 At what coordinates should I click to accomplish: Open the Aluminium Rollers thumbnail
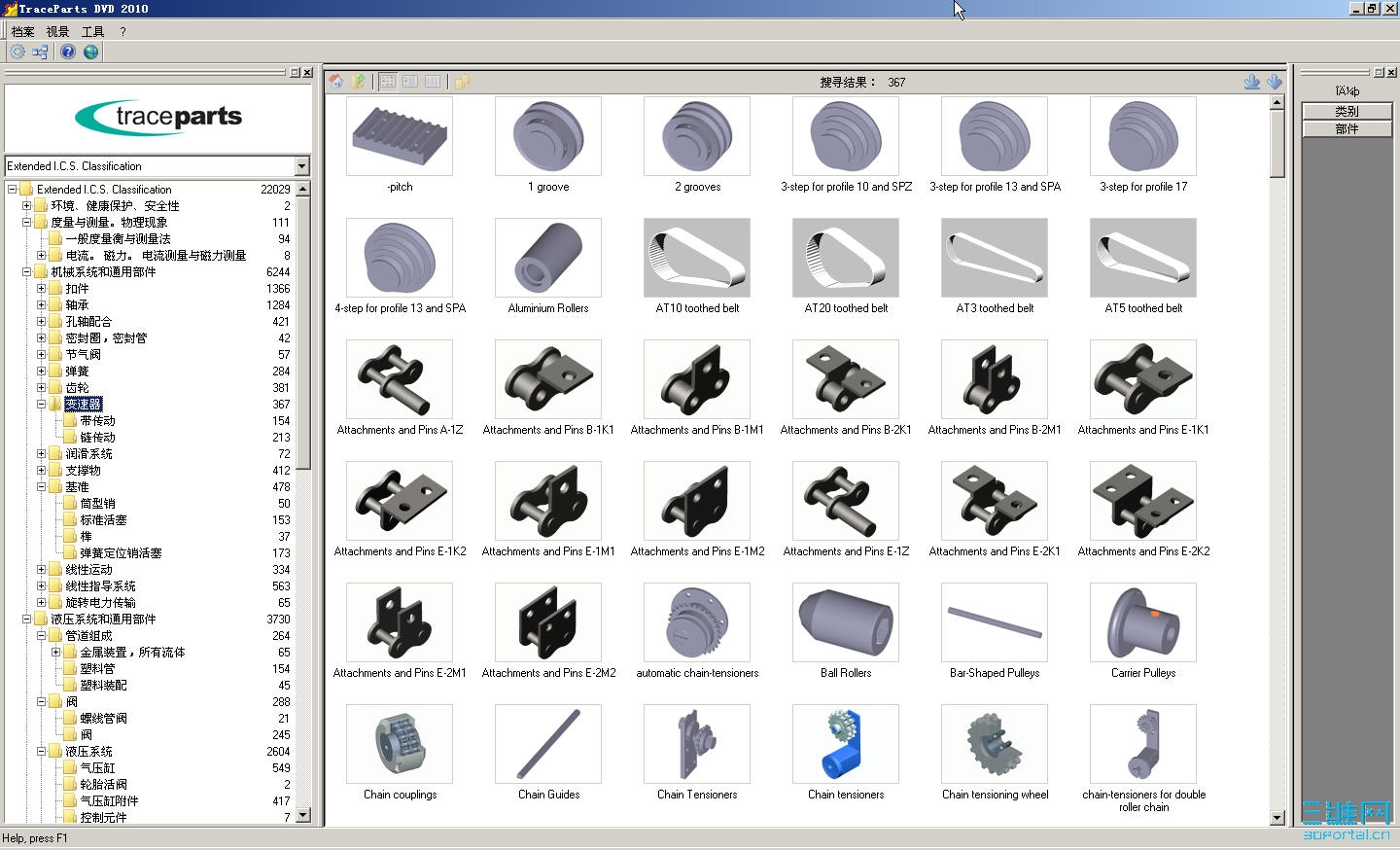548,258
